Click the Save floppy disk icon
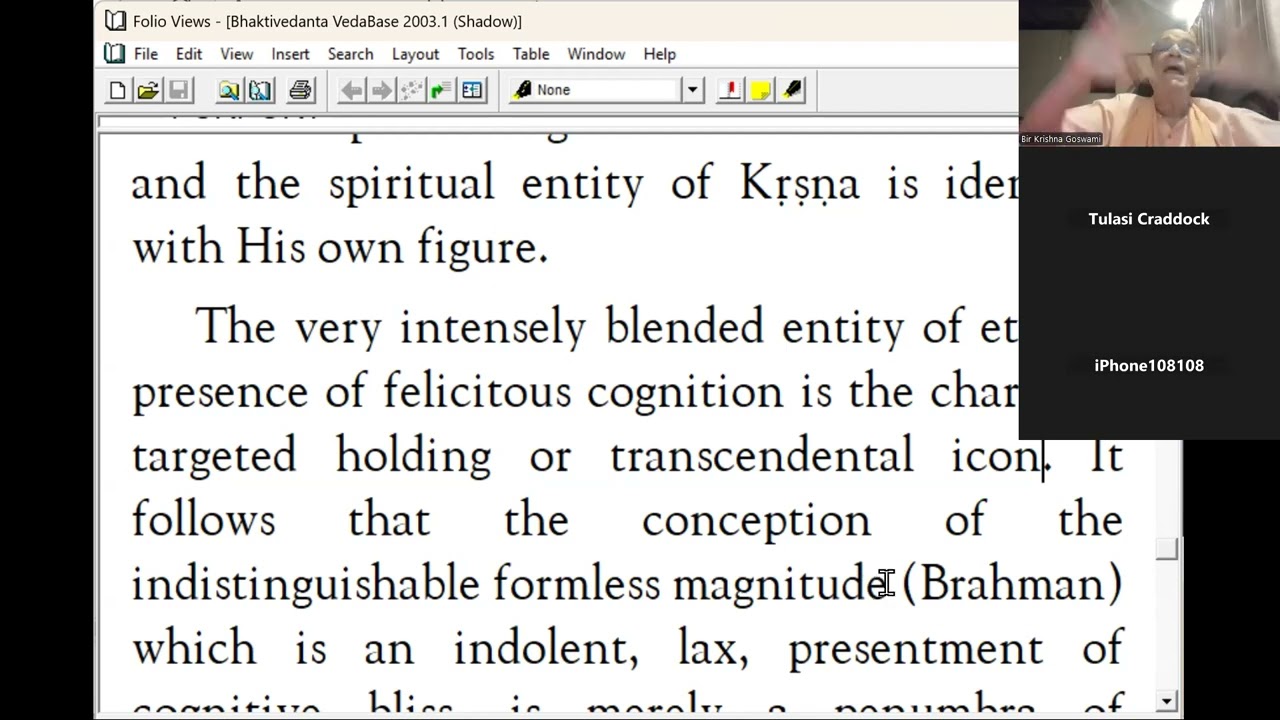Viewport: 1280px width, 720px height. click(178, 90)
